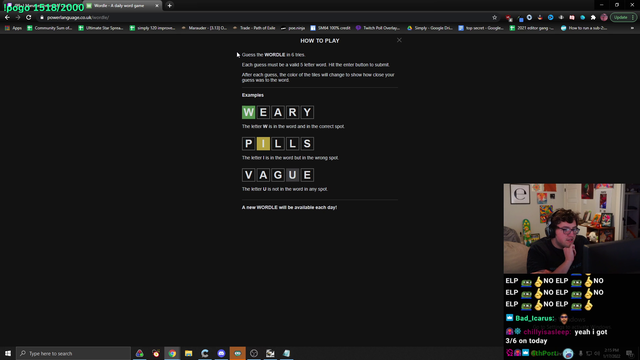Click the blue circle extension icon before puzzle piece
Viewport: 640px width, 360px height.
582,18
